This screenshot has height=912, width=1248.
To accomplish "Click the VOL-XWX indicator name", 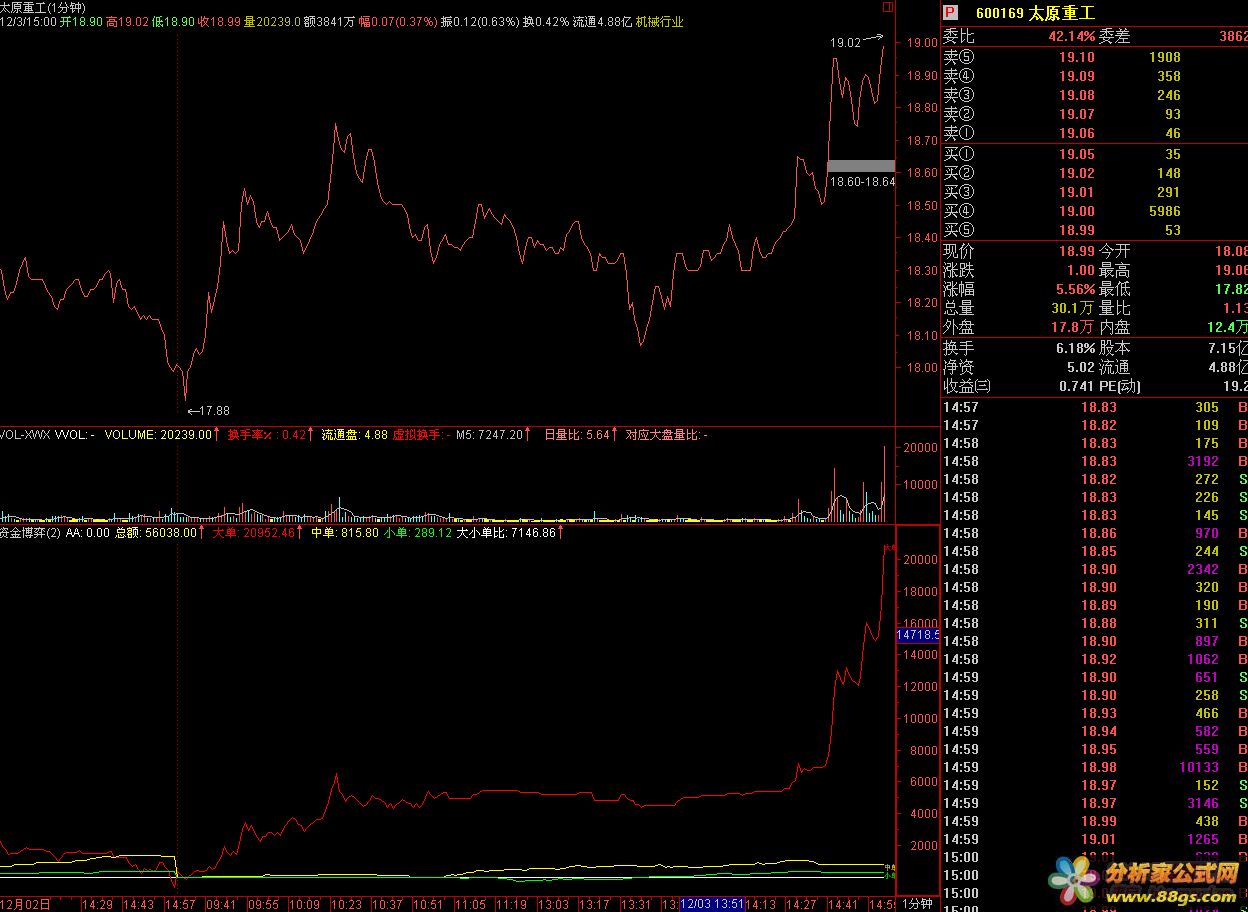I will click(24, 434).
